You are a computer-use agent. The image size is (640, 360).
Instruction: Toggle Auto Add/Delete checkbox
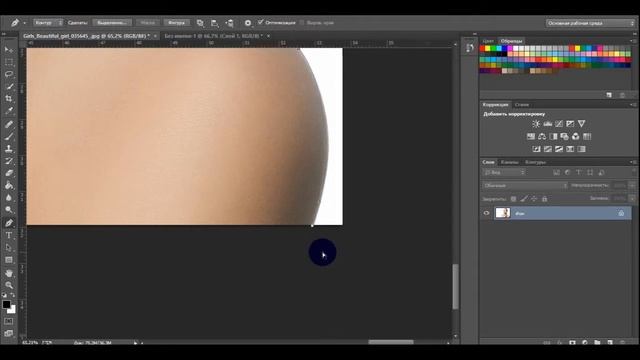click(x=261, y=22)
